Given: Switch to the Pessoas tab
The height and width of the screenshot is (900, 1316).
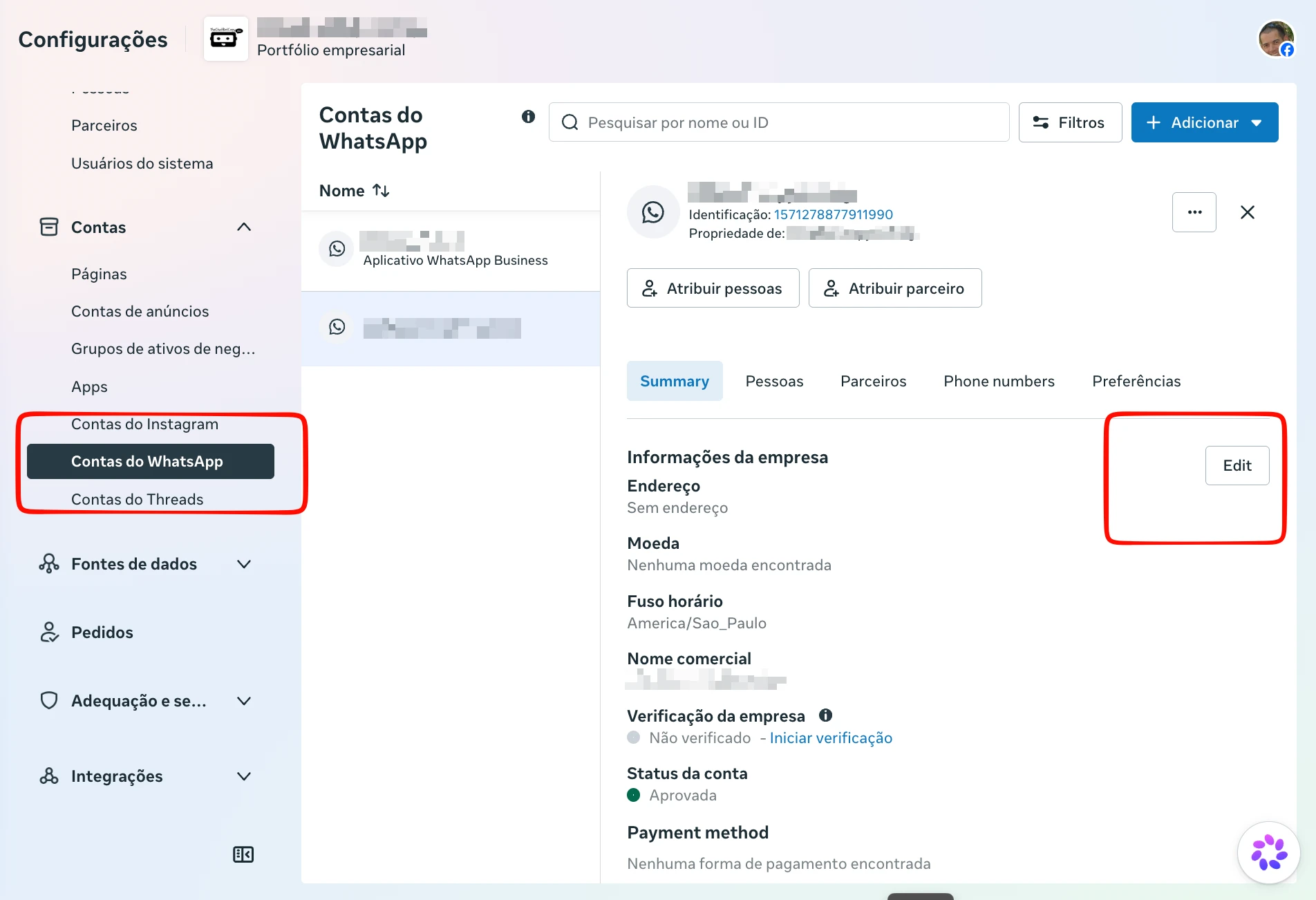Looking at the screenshot, I should (x=774, y=381).
